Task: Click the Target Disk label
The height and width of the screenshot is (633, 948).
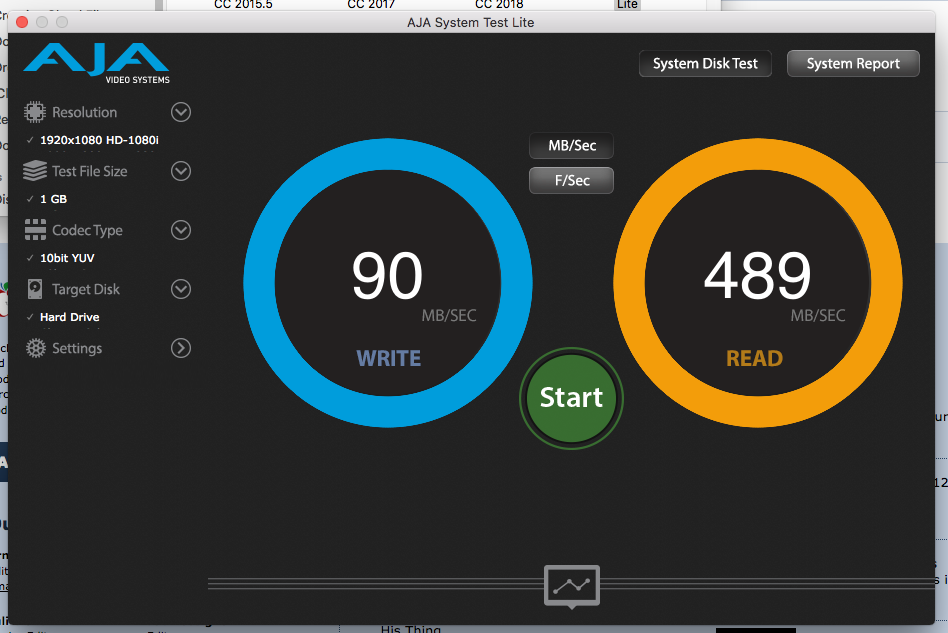Action: pos(86,290)
